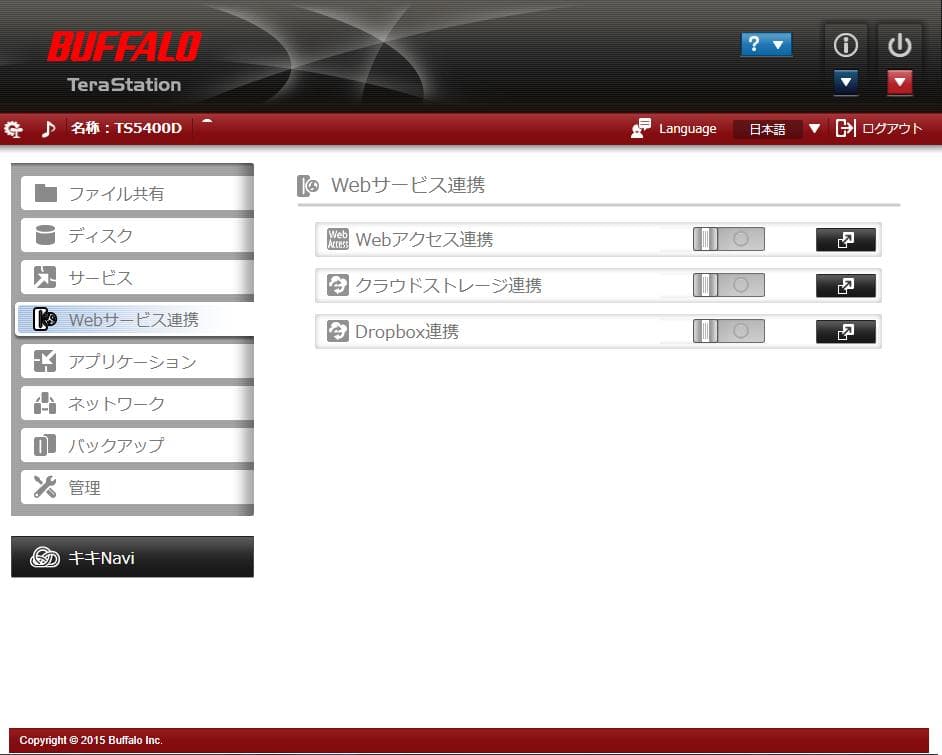Enable the クラウドストレージ連携 switch
The width and height of the screenshot is (942, 755).
[x=727, y=284]
